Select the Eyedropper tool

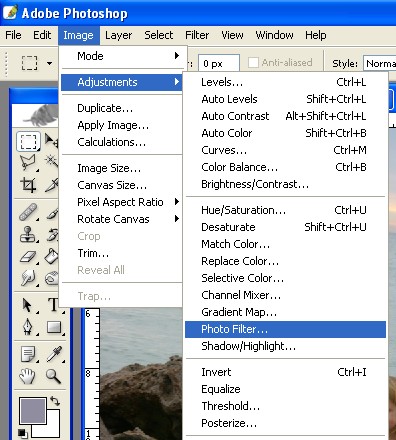(54, 354)
